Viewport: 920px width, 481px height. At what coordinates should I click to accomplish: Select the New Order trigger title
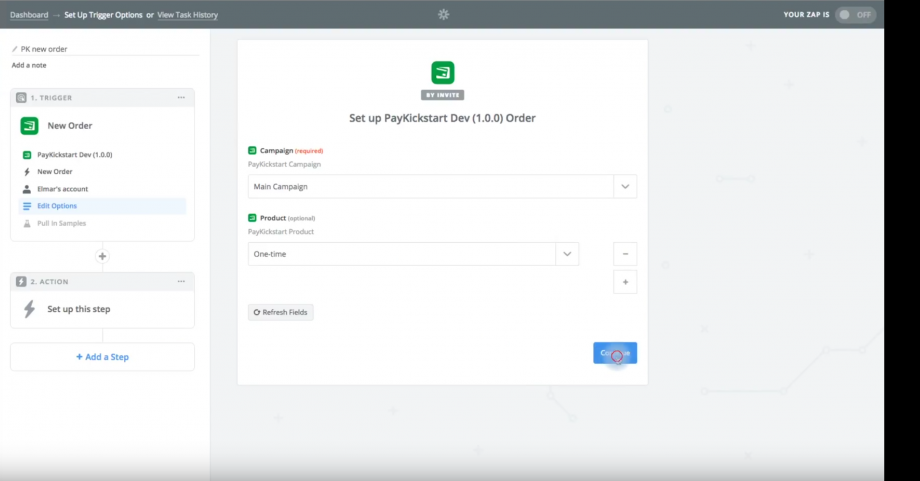click(70, 126)
